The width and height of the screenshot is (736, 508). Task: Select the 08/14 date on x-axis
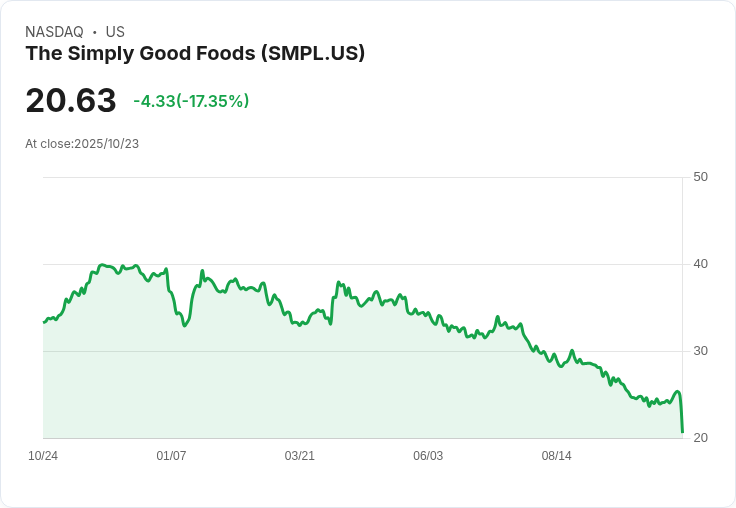pos(556,456)
